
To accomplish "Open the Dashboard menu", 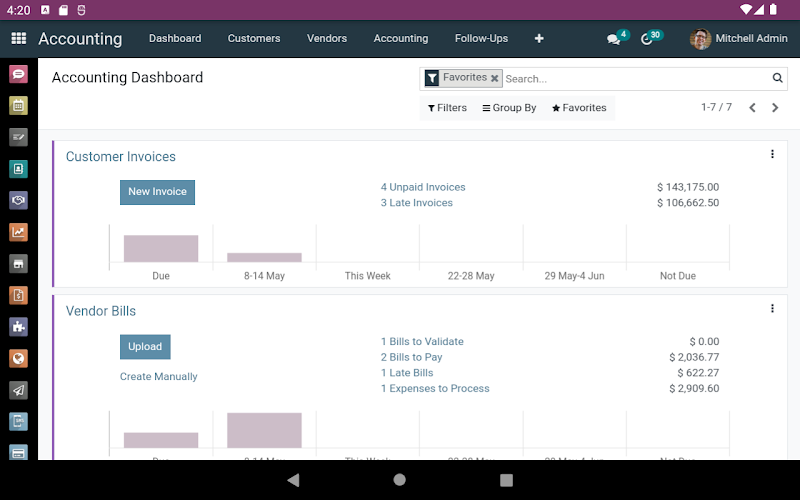I will click(x=175, y=38).
